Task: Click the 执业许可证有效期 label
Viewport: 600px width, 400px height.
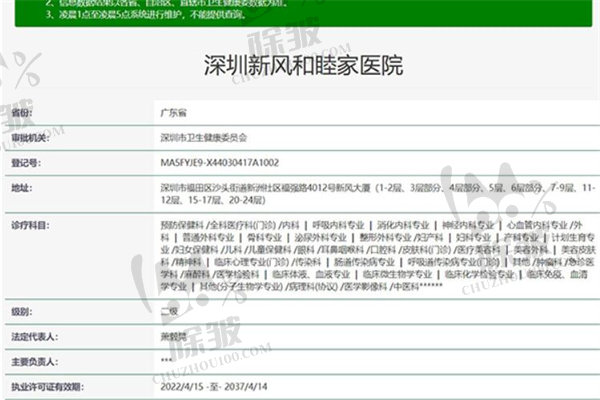Action: (x=47, y=387)
